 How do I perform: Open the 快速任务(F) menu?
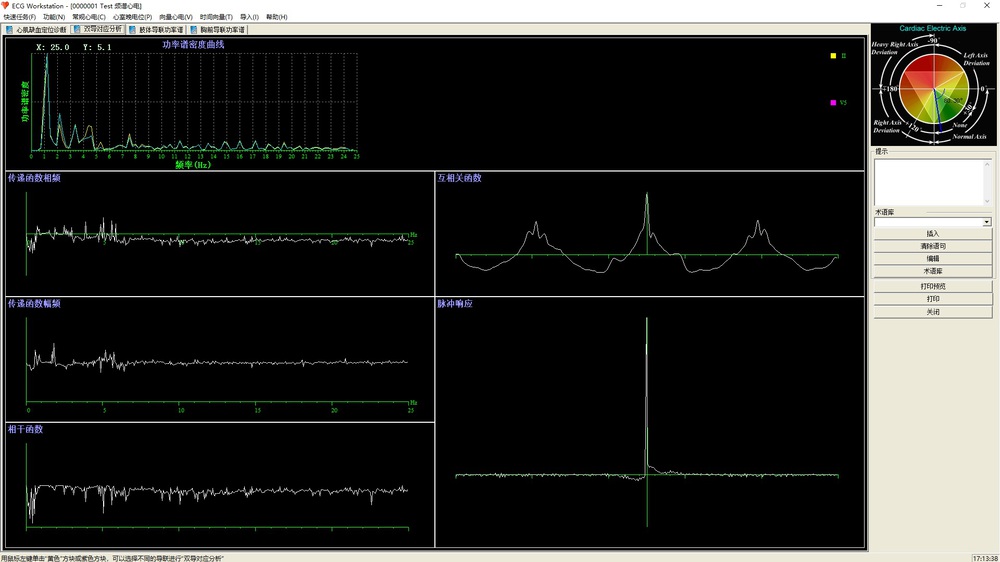[19, 17]
